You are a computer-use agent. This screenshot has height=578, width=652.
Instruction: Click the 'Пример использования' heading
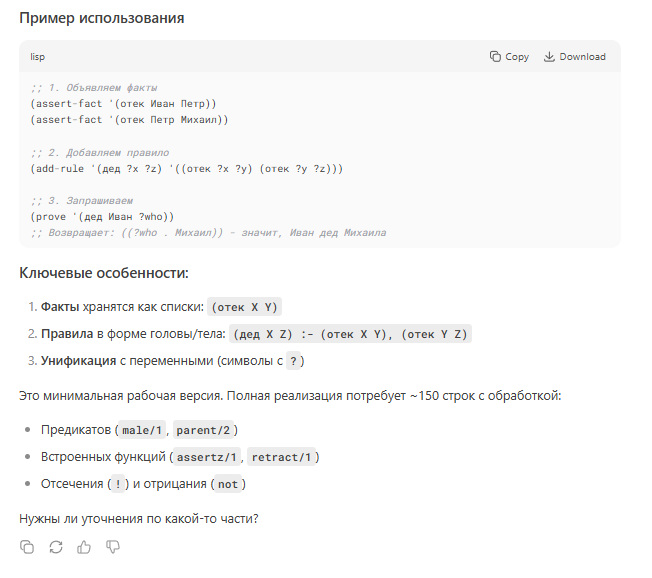[101, 19]
